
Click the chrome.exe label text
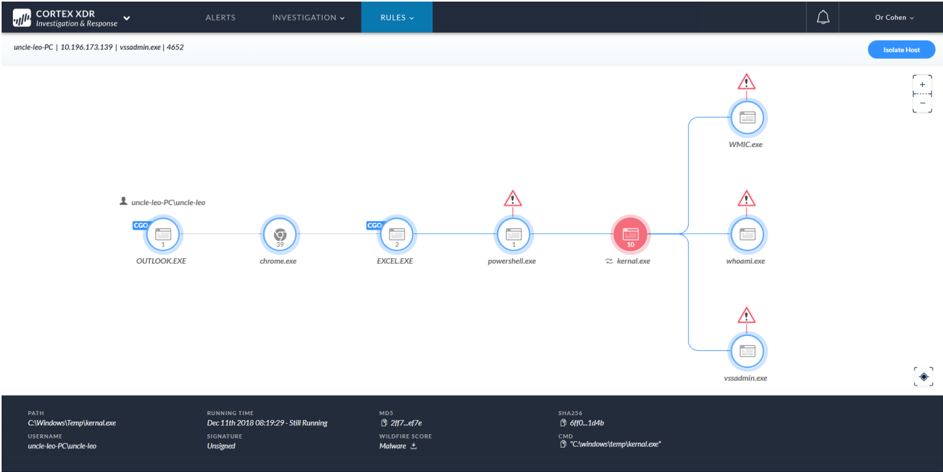pos(277,262)
